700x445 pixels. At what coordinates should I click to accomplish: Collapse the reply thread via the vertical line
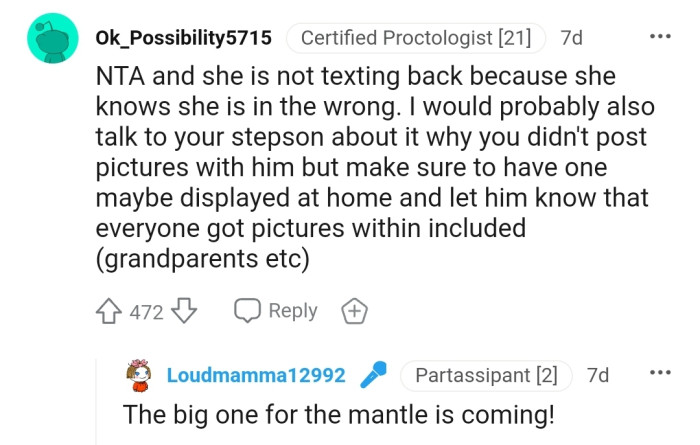(x=97, y=400)
